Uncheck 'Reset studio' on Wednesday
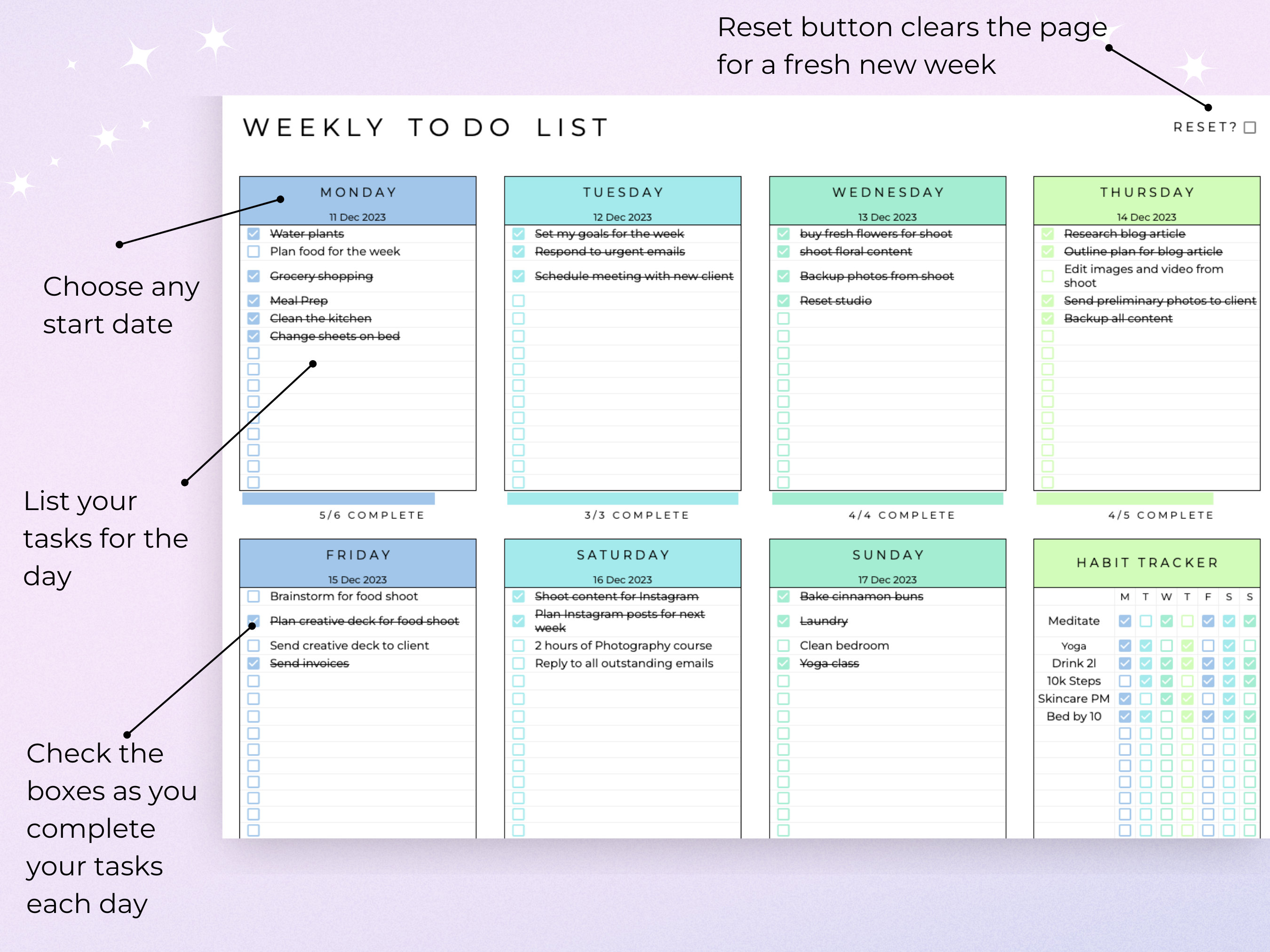Image resolution: width=1270 pixels, height=952 pixels. tap(783, 300)
